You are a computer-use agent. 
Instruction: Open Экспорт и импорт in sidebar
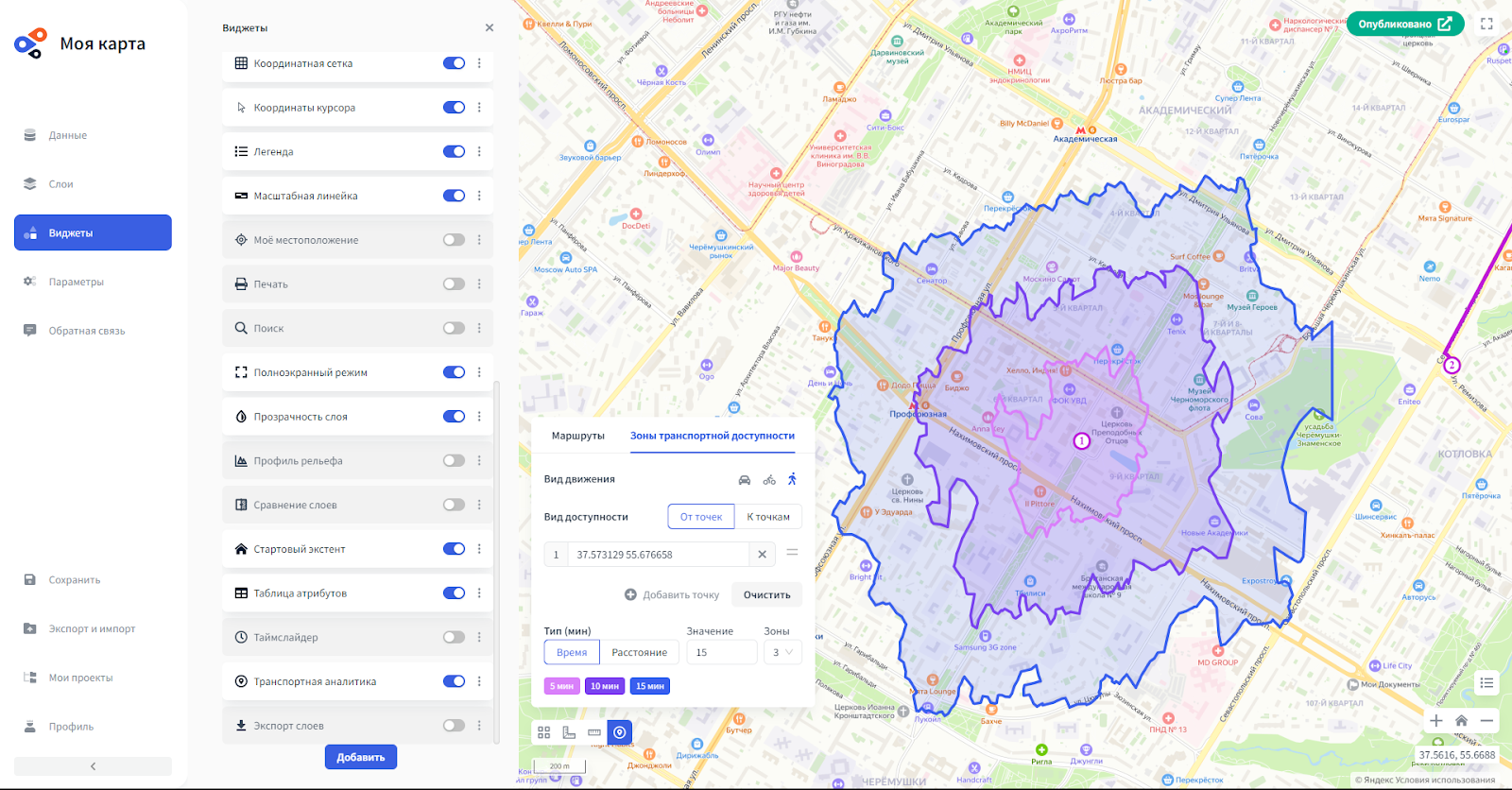coord(93,628)
